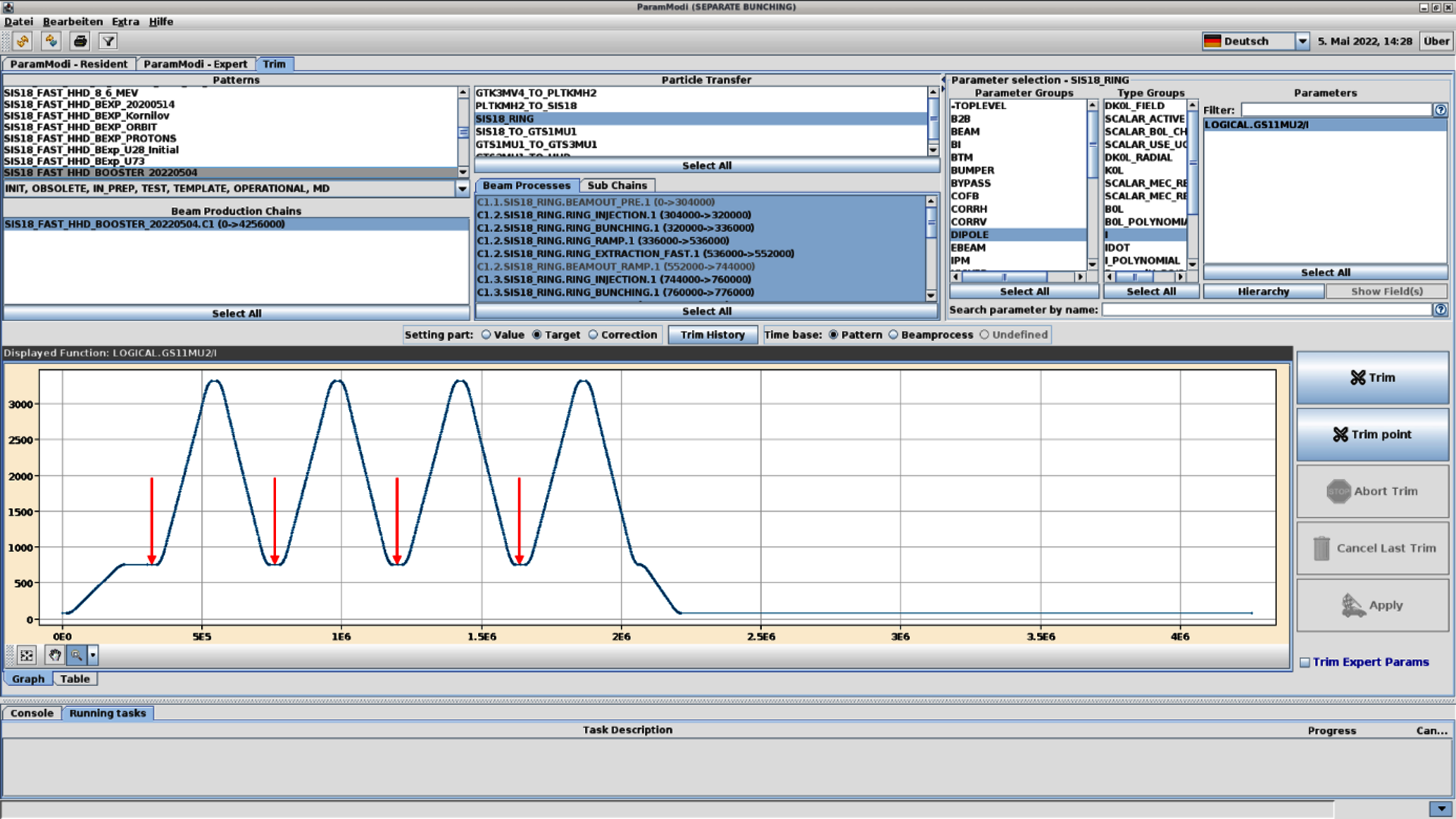Open the Bearbeiten menu
Image resolution: width=1456 pixels, height=819 pixels.
[72, 21]
